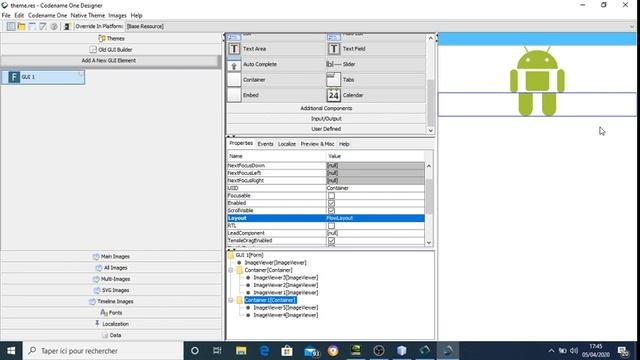Select ImageViewer3 in the component tree
Screen dimensions: 640x360
(x=285, y=278)
